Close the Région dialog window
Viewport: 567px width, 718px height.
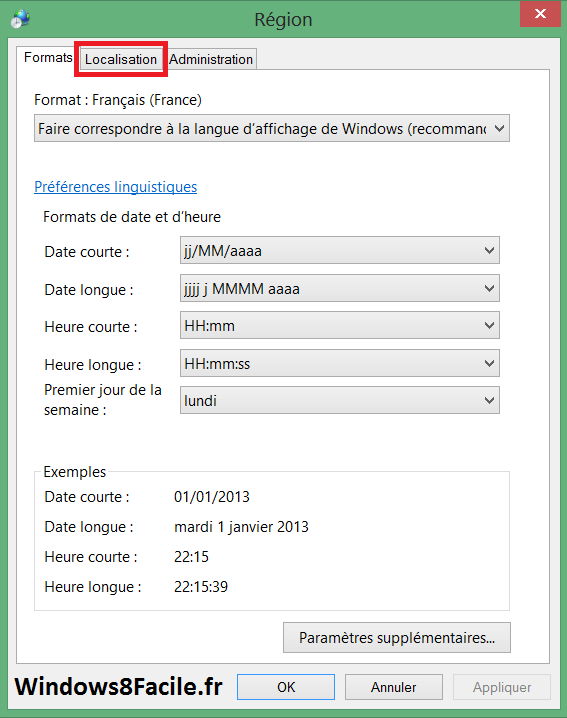click(540, 14)
